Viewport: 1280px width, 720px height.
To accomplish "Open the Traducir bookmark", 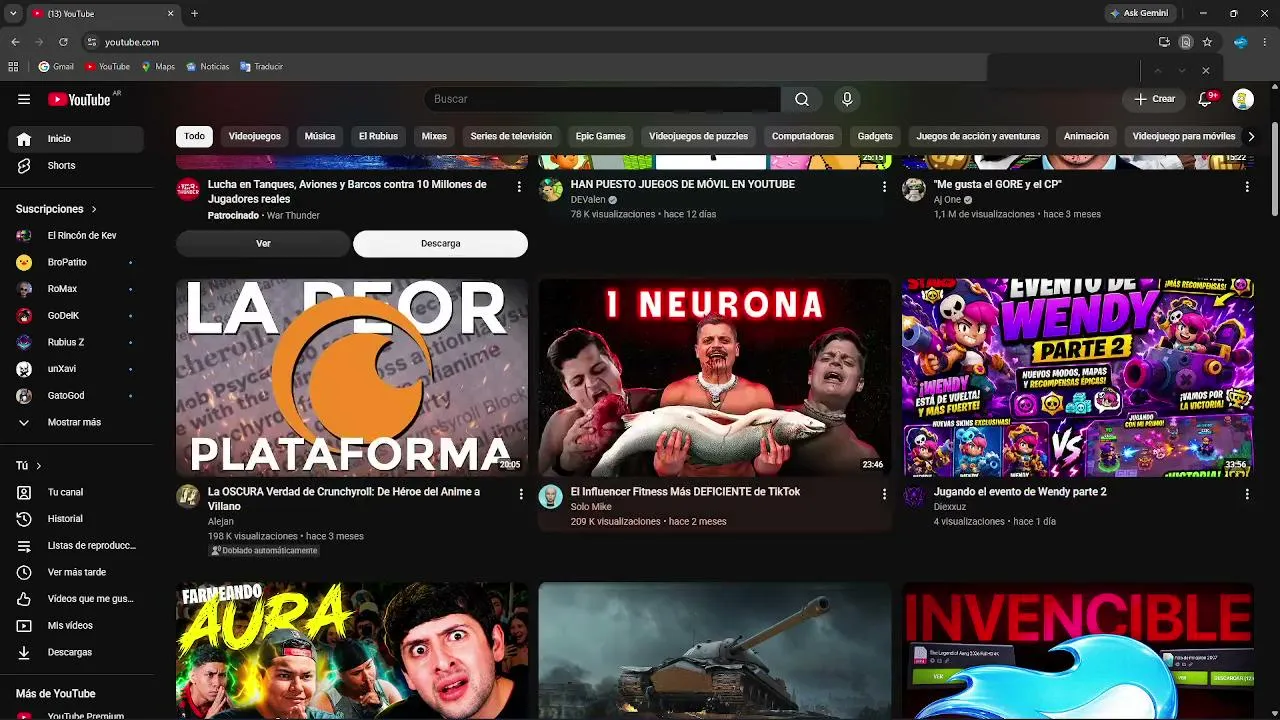I will click(261, 67).
